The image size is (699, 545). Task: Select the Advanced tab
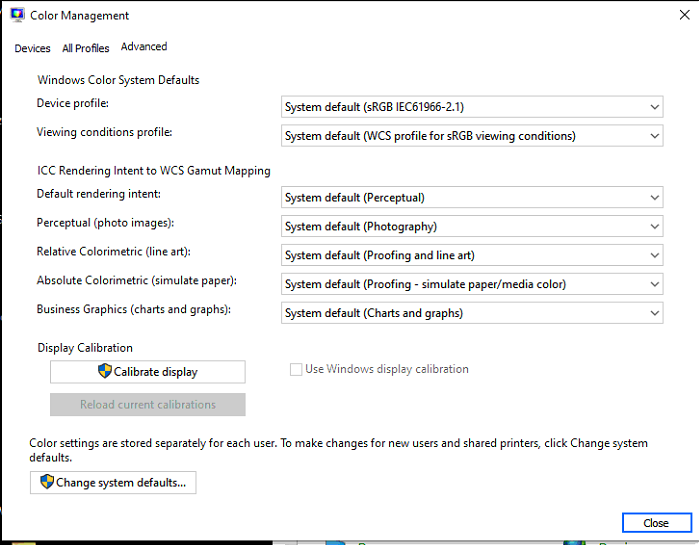[144, 47]
